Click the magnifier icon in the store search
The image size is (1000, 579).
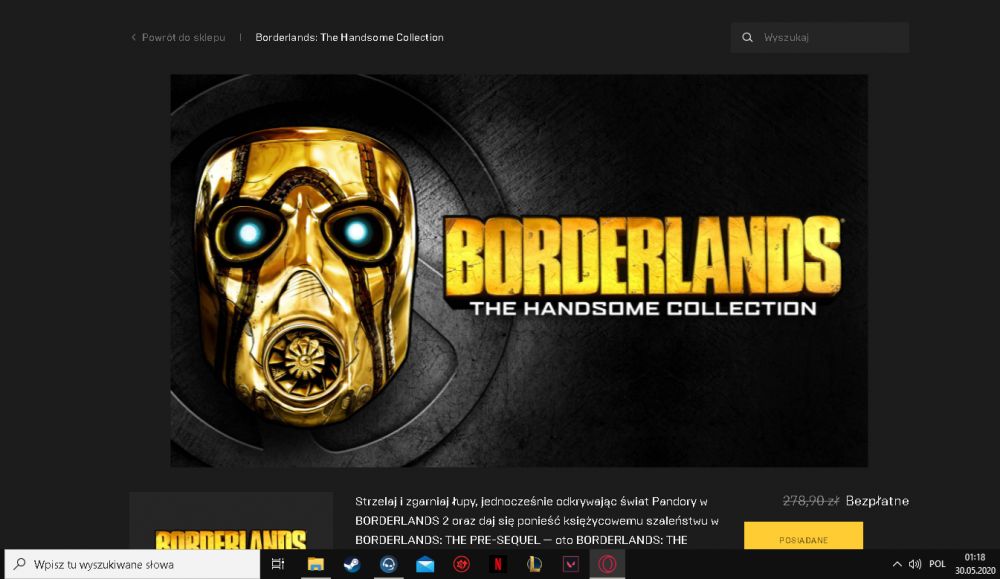[747, 38]
